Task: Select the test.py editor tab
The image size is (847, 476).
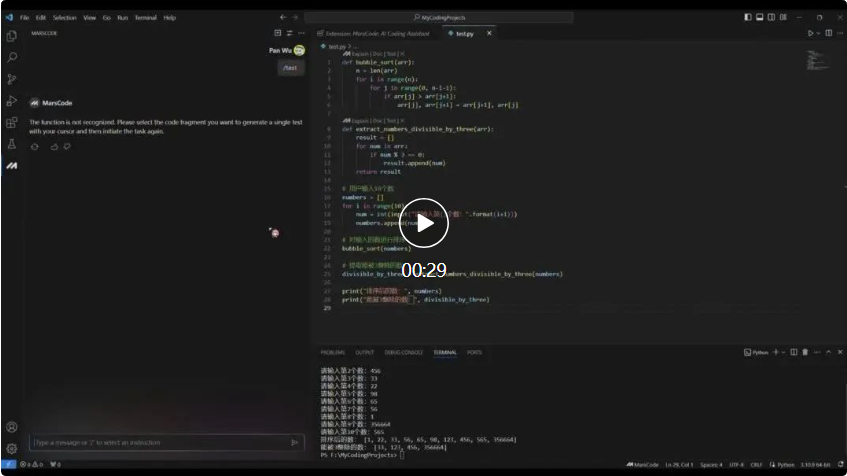Action: pos(464,33)
